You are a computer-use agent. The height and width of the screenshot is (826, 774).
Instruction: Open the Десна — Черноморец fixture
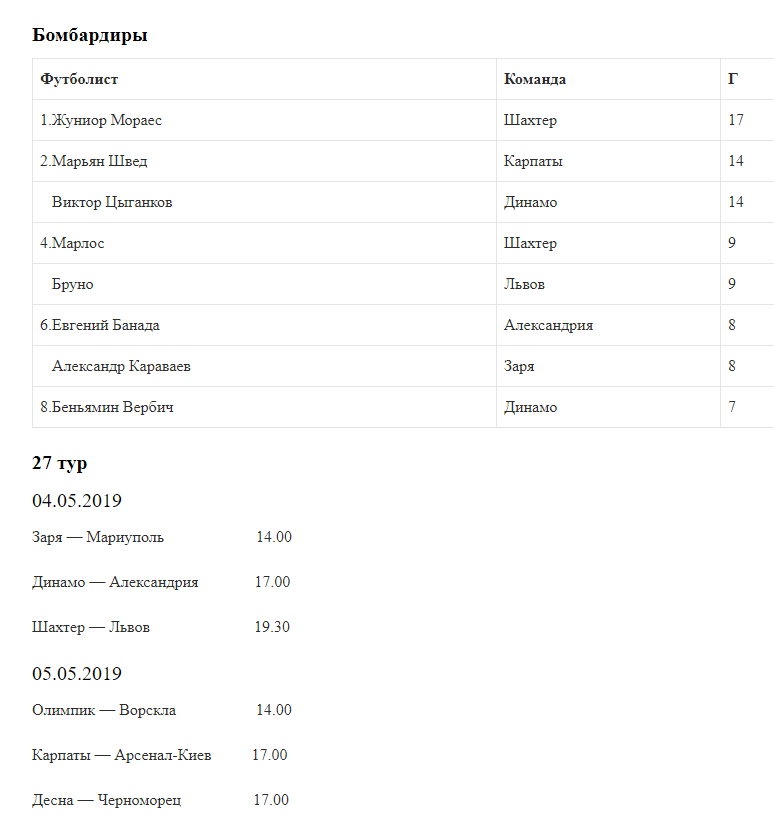tap(107, 800)
